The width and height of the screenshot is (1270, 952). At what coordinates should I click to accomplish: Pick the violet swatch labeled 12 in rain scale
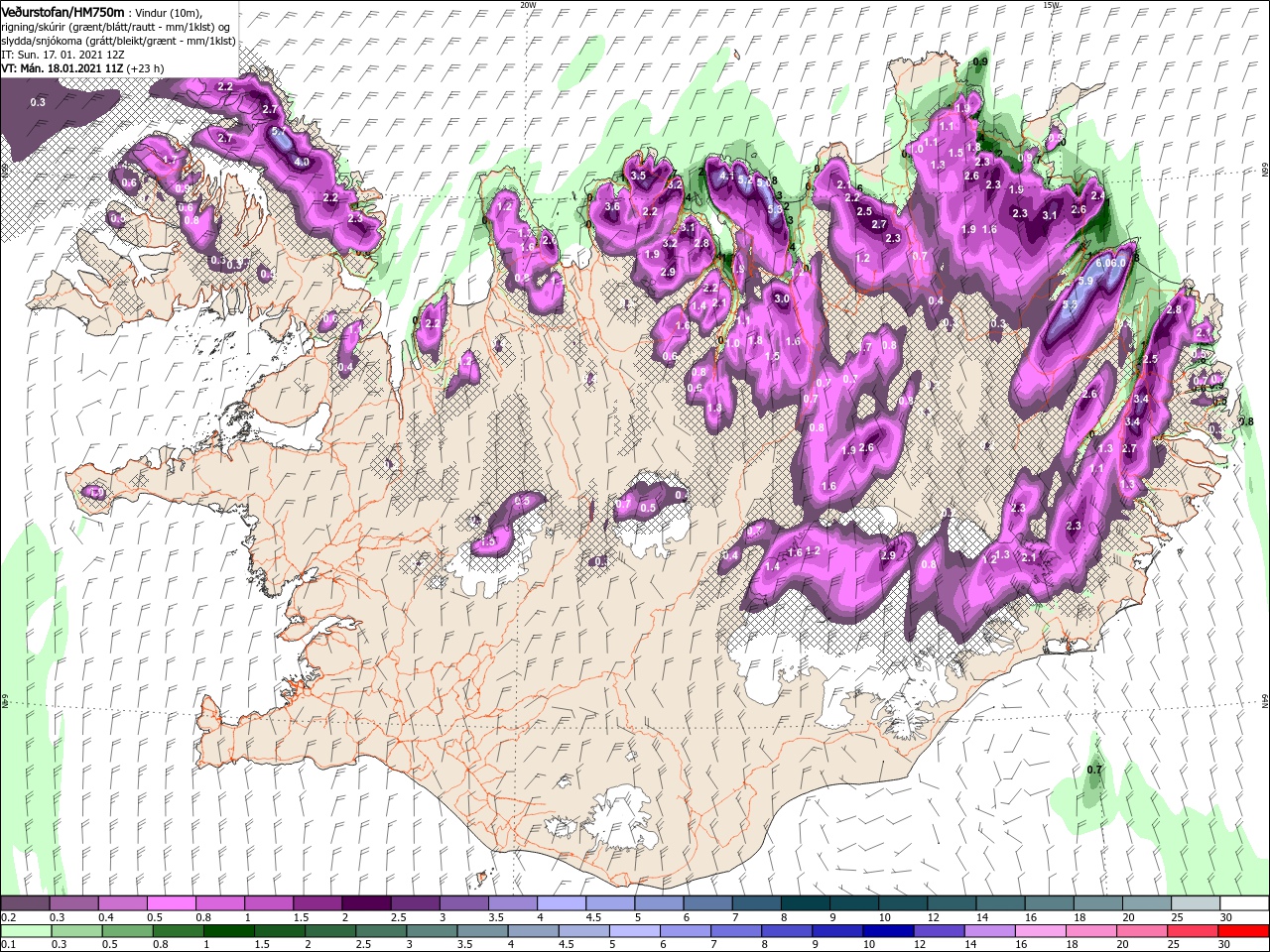pyautogui.click(x=939, y=930)
